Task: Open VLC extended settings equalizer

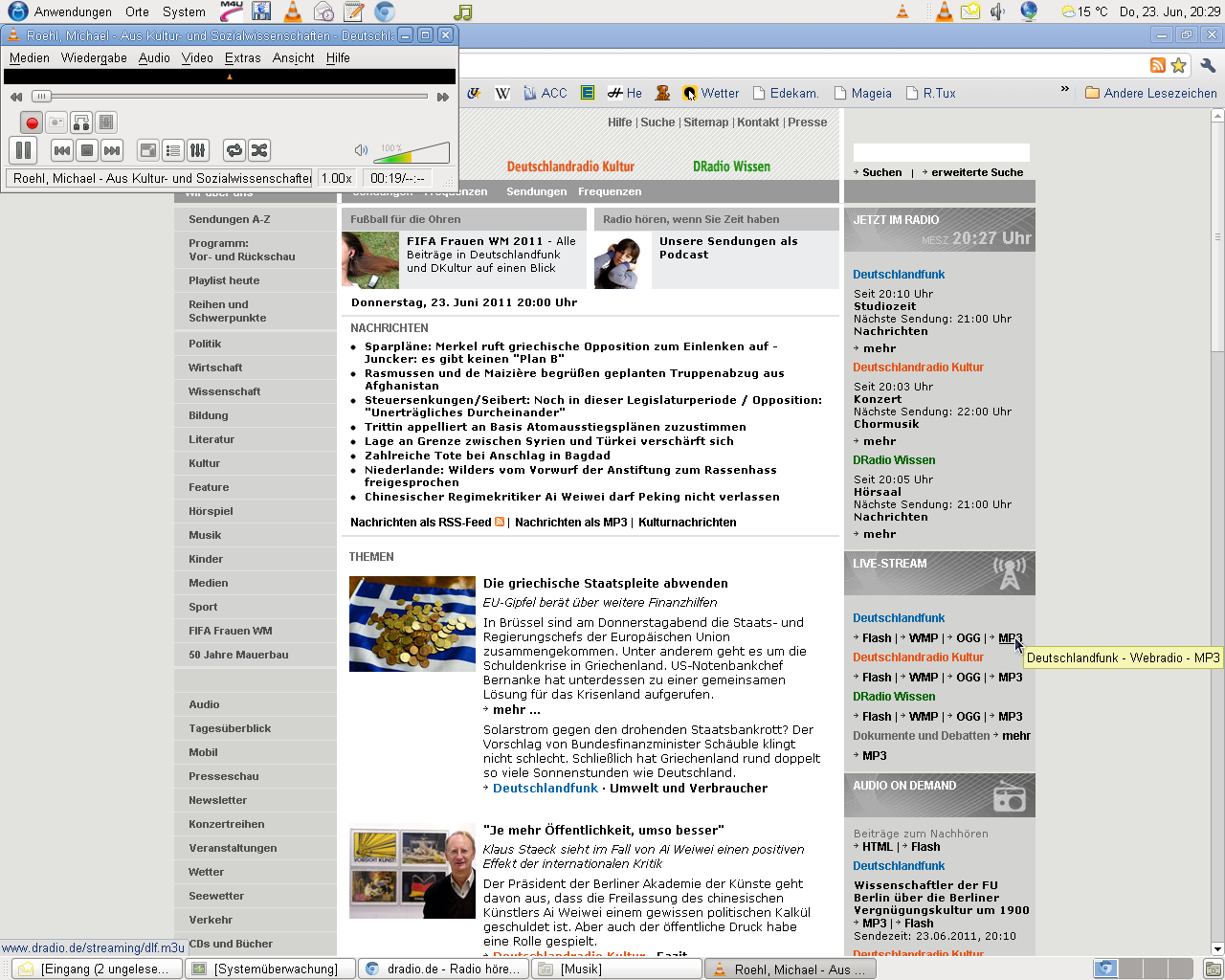Action: pos(197,150)
